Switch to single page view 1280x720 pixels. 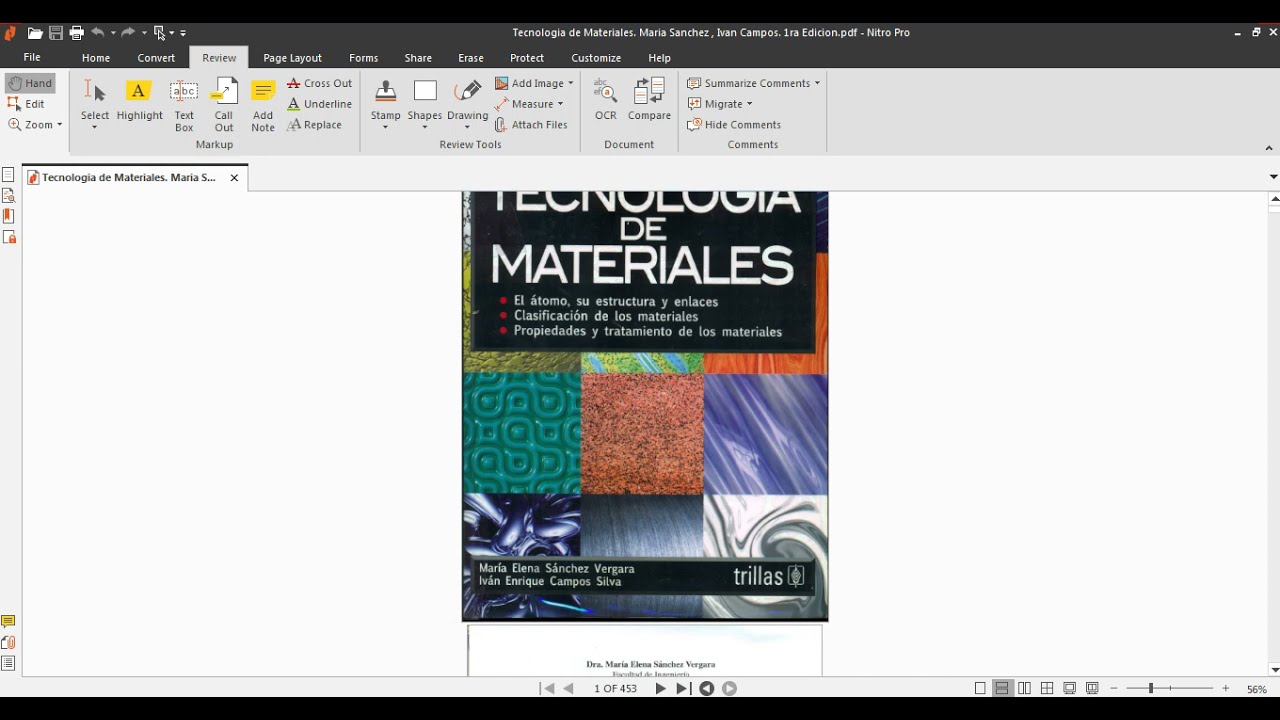980,688
